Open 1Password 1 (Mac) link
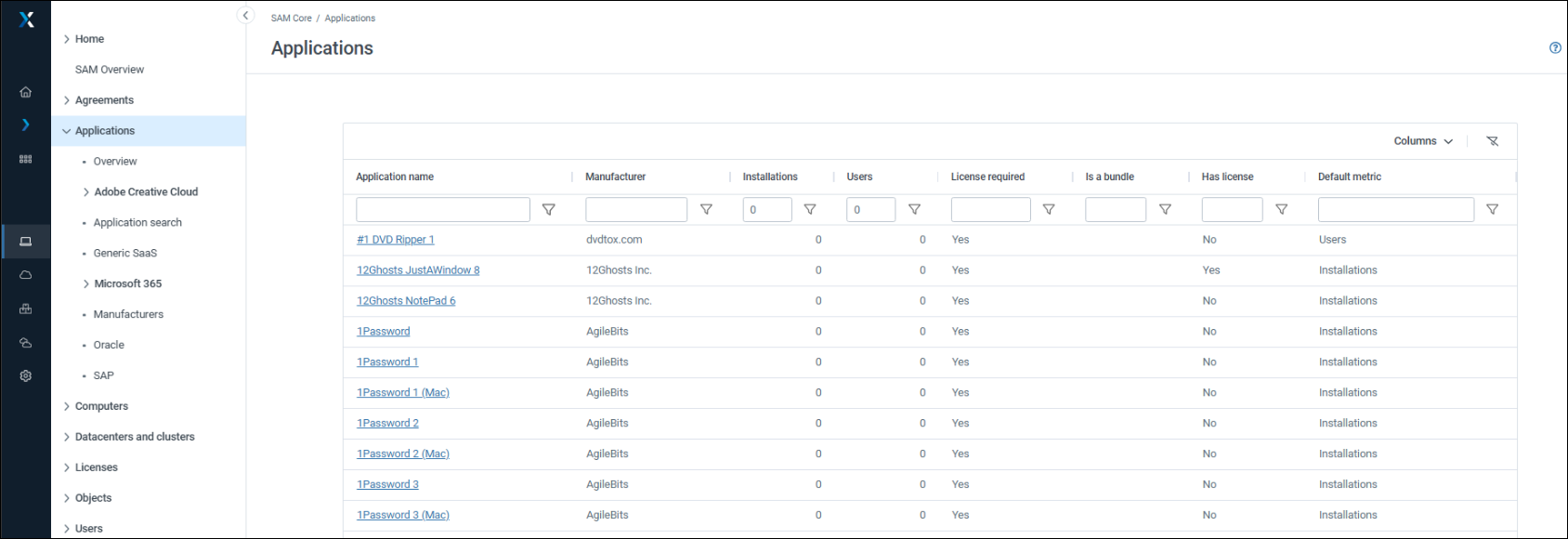The width and height of the screenshot is (1568, 539). coord(403,393)
